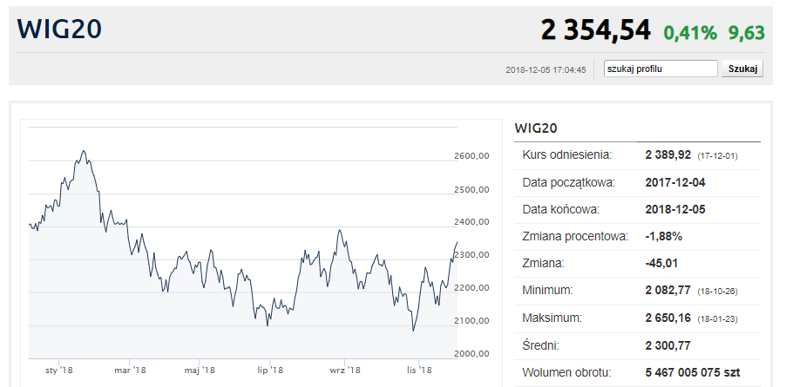Click the Wolumen obrotu value
Viewport: 786px width, 387px height.
(x=693, y=372)
